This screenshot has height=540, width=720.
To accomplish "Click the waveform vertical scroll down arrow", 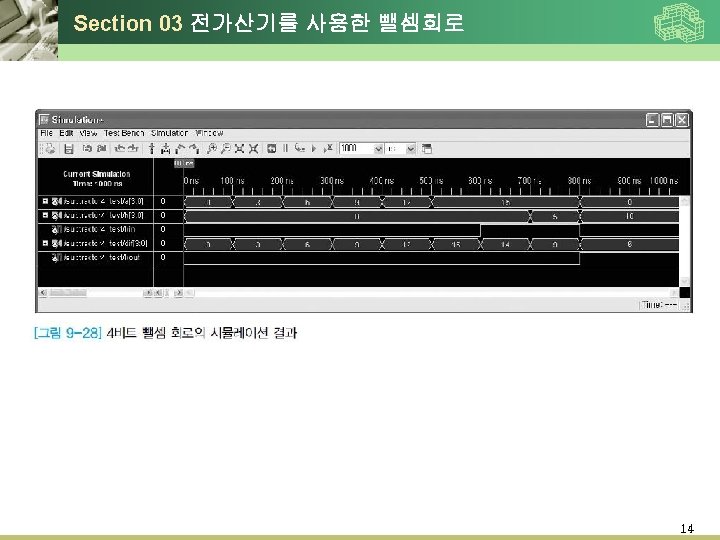I will click(684, 281).
